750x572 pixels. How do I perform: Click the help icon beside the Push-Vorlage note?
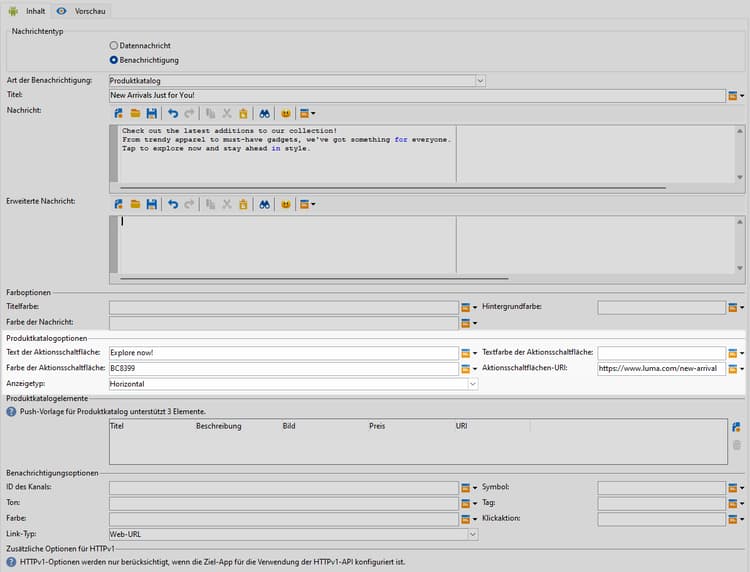(x=11, y=411)
